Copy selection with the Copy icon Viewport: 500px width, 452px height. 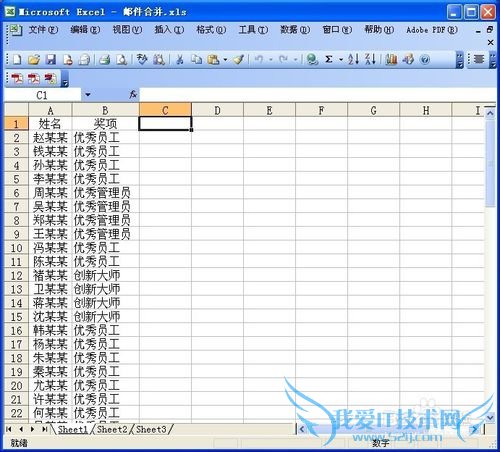click(x=197, y=60)
